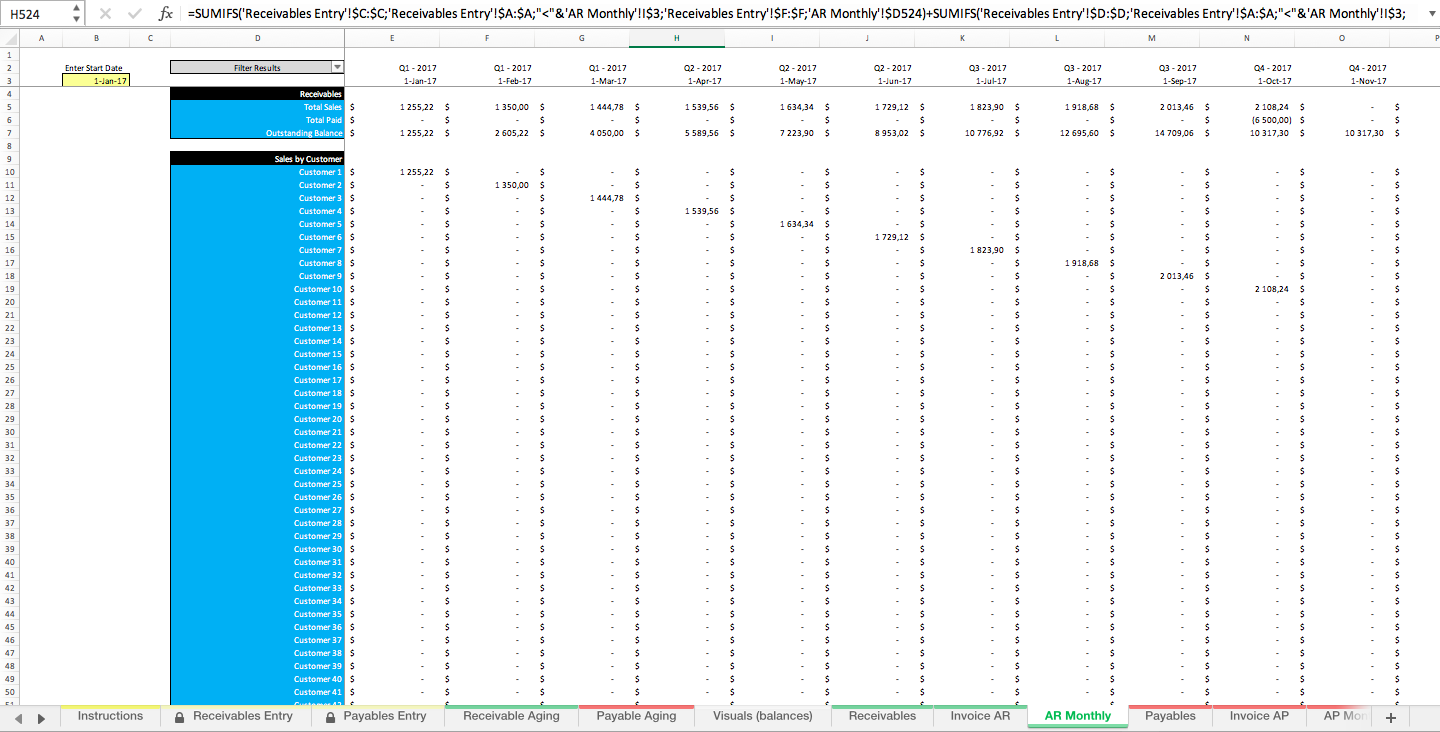The width and height of the screenshot is (1440, 732).
Task: Click Customer 4 sales value 1 539,56
Action: click(x=701, y=211)
